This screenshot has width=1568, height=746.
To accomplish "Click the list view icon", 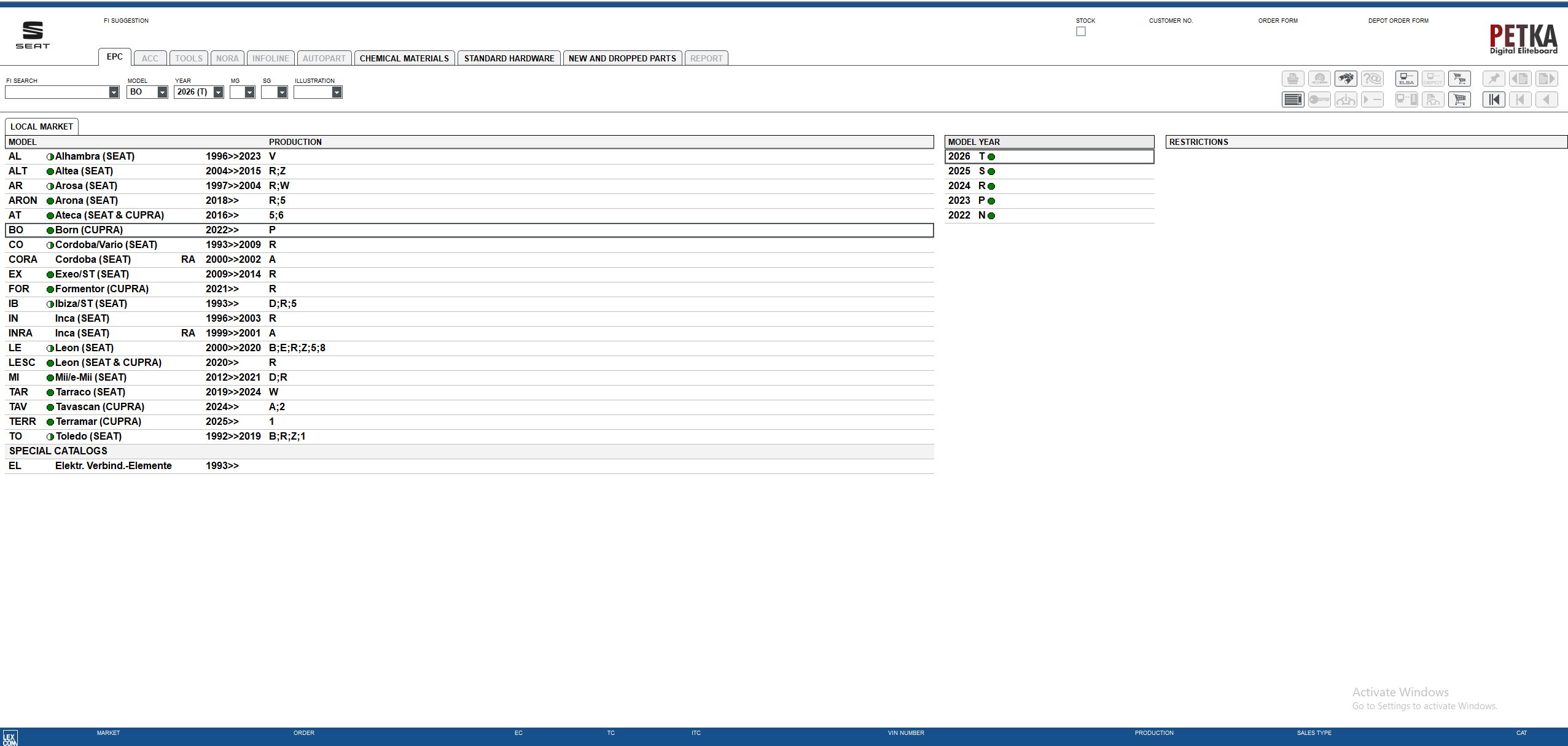I will click(1292, 99).
